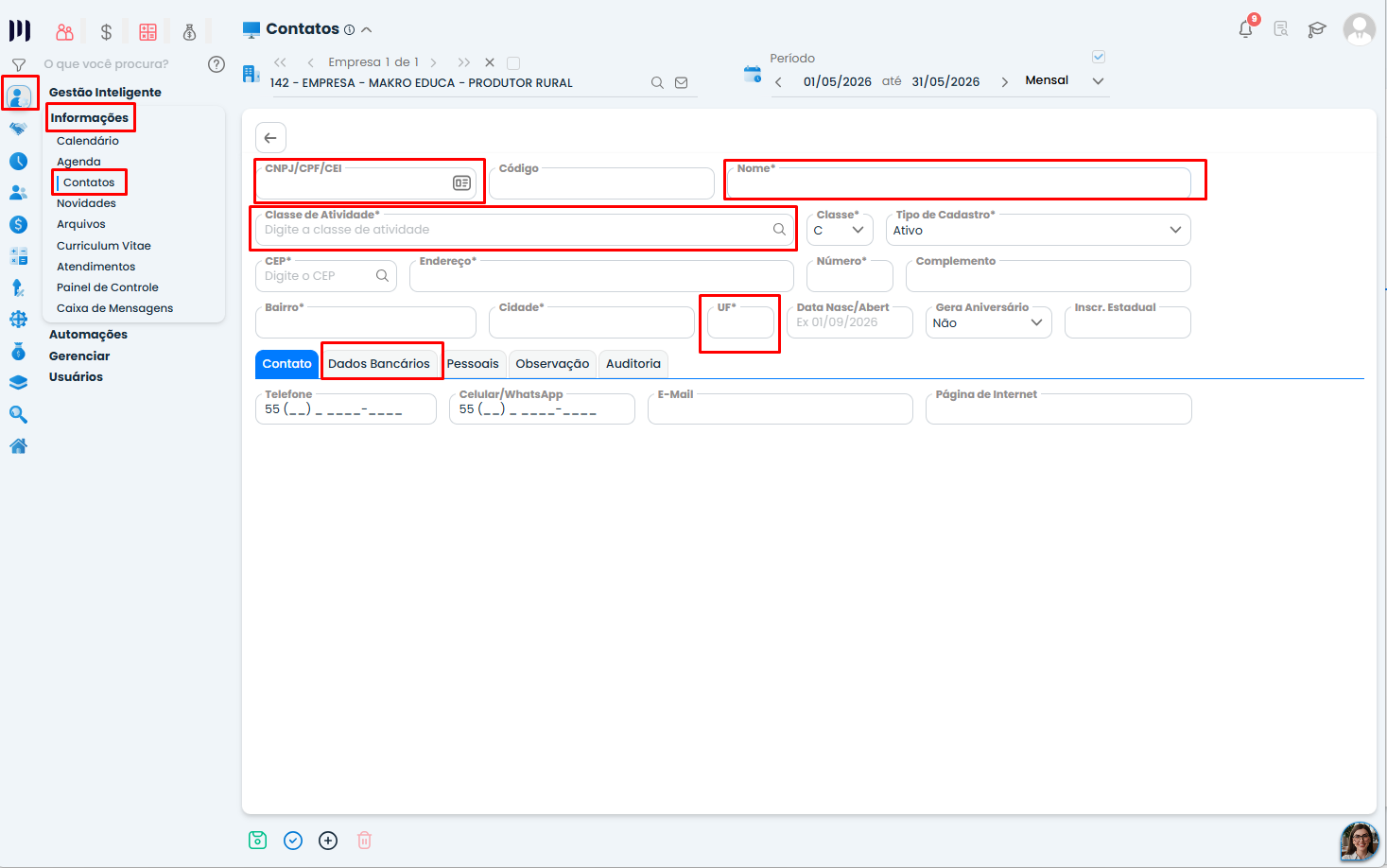Open the help question mark icon
The height and width of the screenshot is (868, 1387).
point(217,64)
